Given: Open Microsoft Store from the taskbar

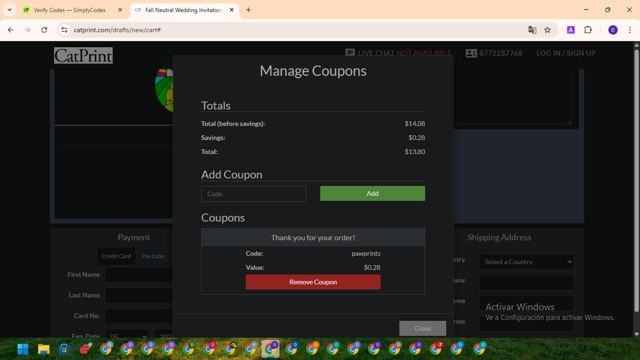Looking at the screenshot, I should 64,349.
